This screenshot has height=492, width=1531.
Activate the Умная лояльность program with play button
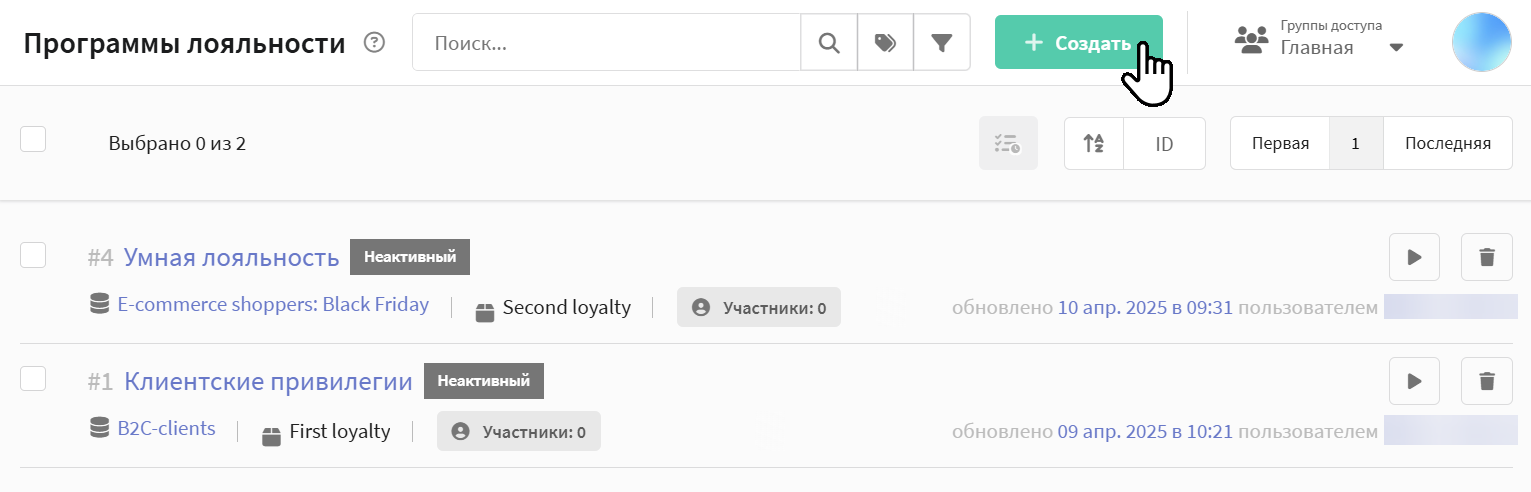coord(1414,258)
